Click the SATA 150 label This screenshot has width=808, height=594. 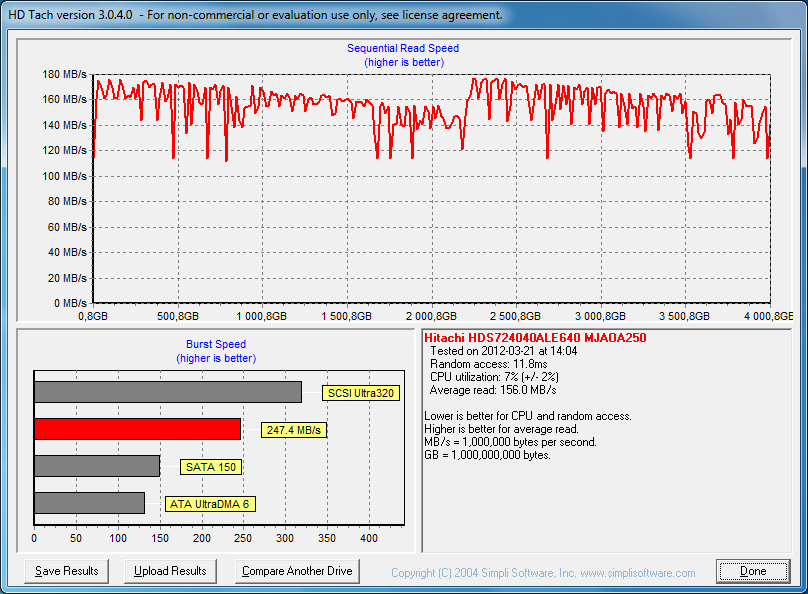point(211,467)
